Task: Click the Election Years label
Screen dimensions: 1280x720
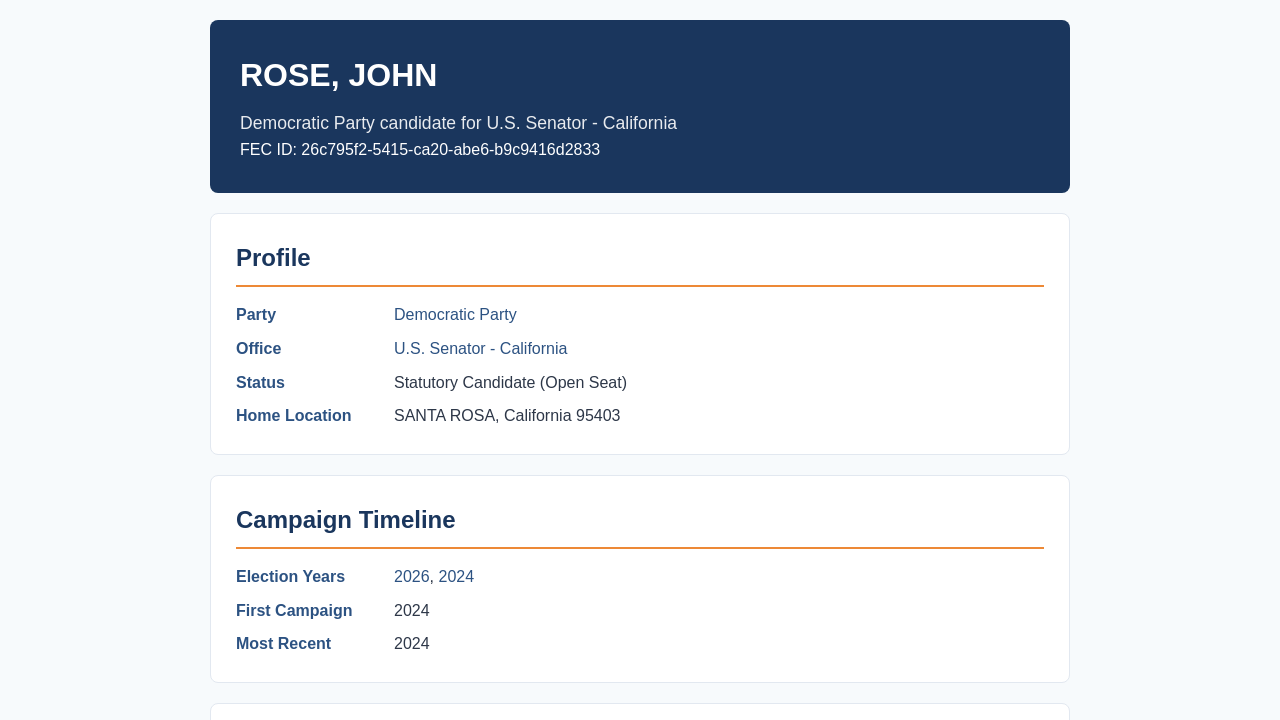Action: (x=290, y=577)
